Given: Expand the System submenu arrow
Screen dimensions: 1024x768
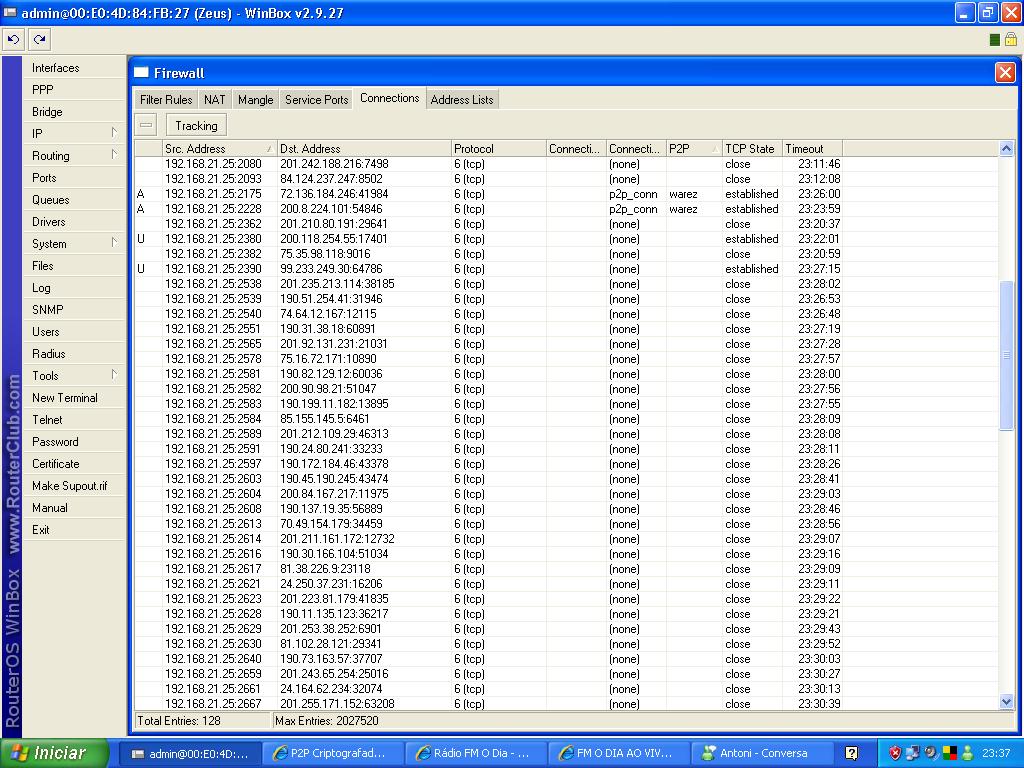Looking at the screenshot, I should (114, 243).
